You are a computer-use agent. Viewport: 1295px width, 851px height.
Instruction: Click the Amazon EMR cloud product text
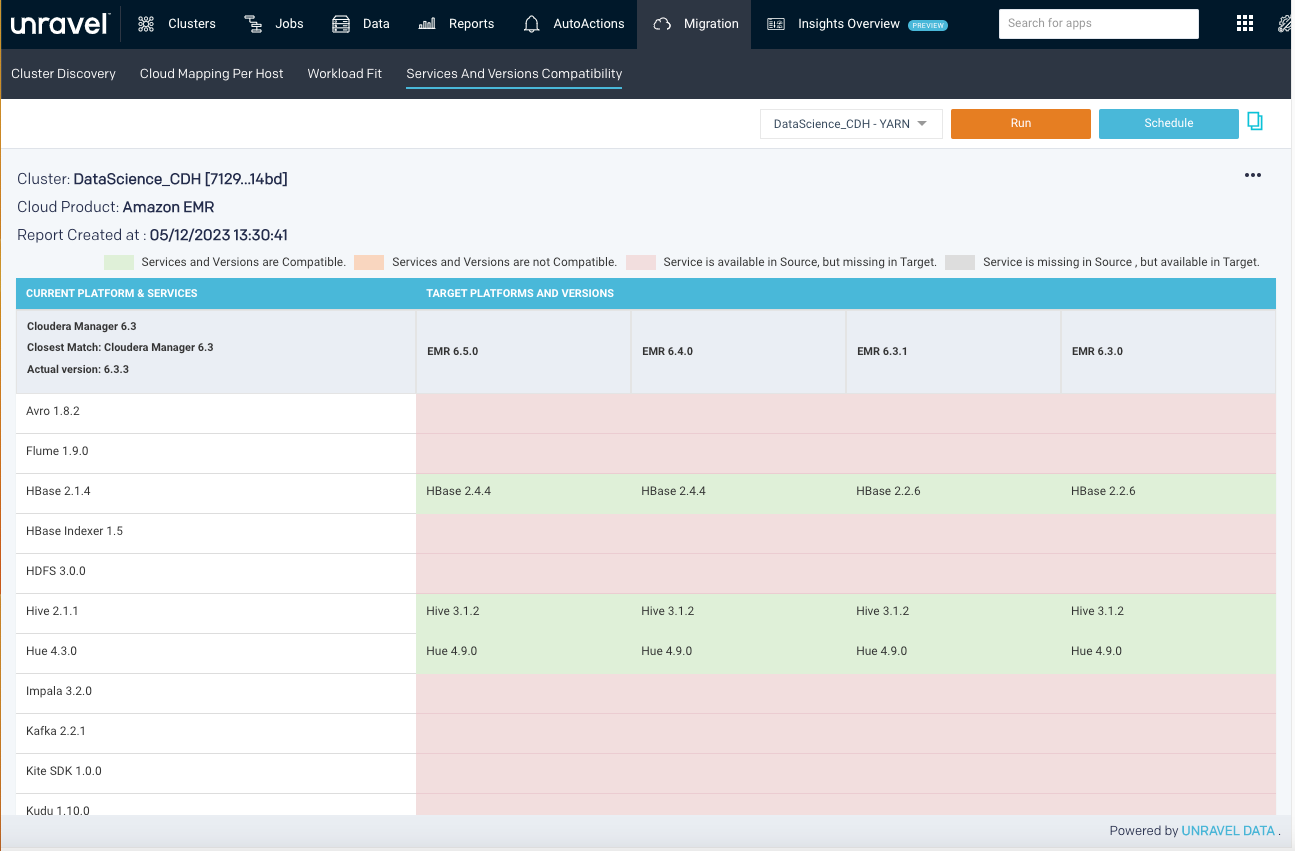(168, 207)
